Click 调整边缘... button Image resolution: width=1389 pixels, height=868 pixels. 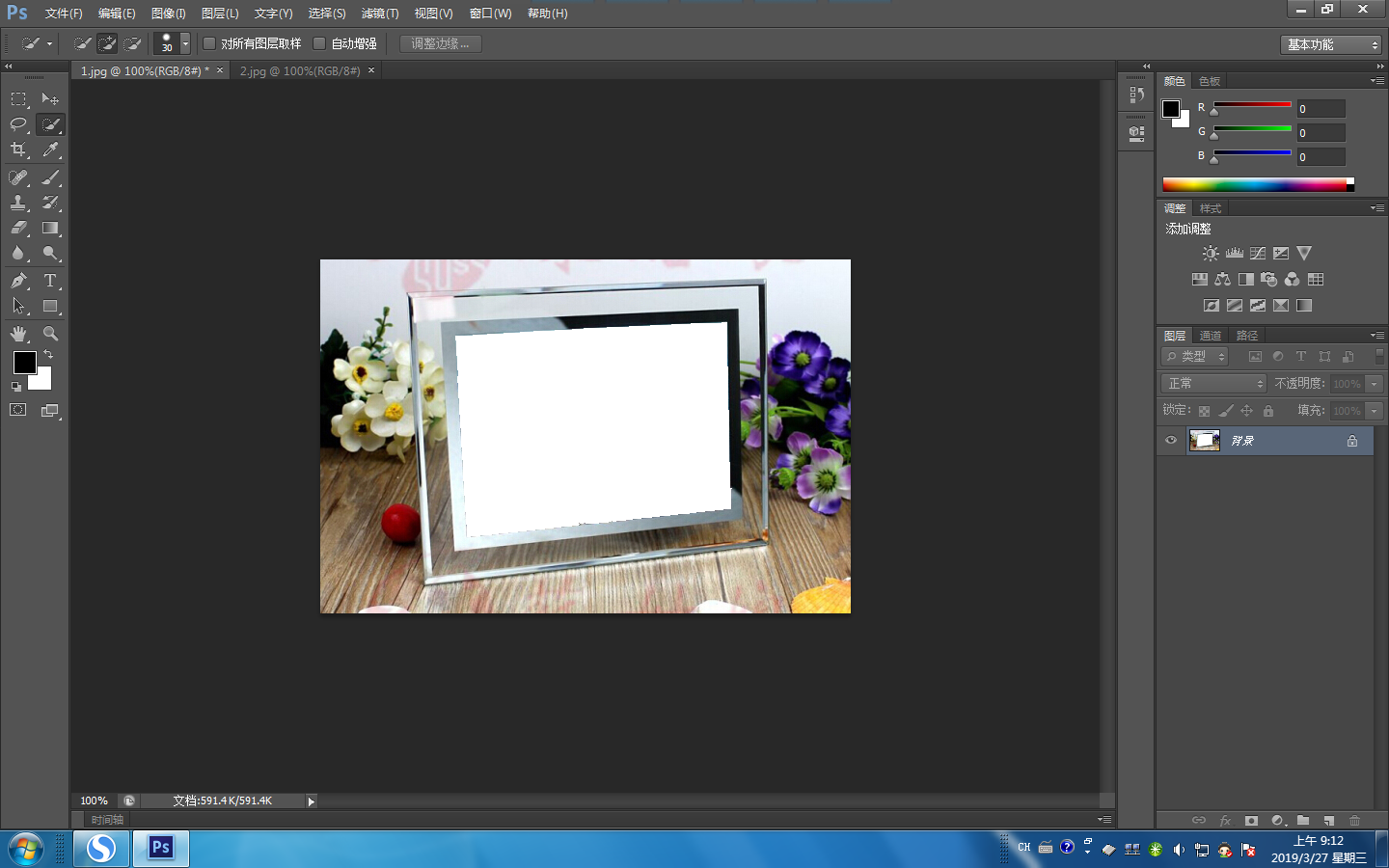440,43
